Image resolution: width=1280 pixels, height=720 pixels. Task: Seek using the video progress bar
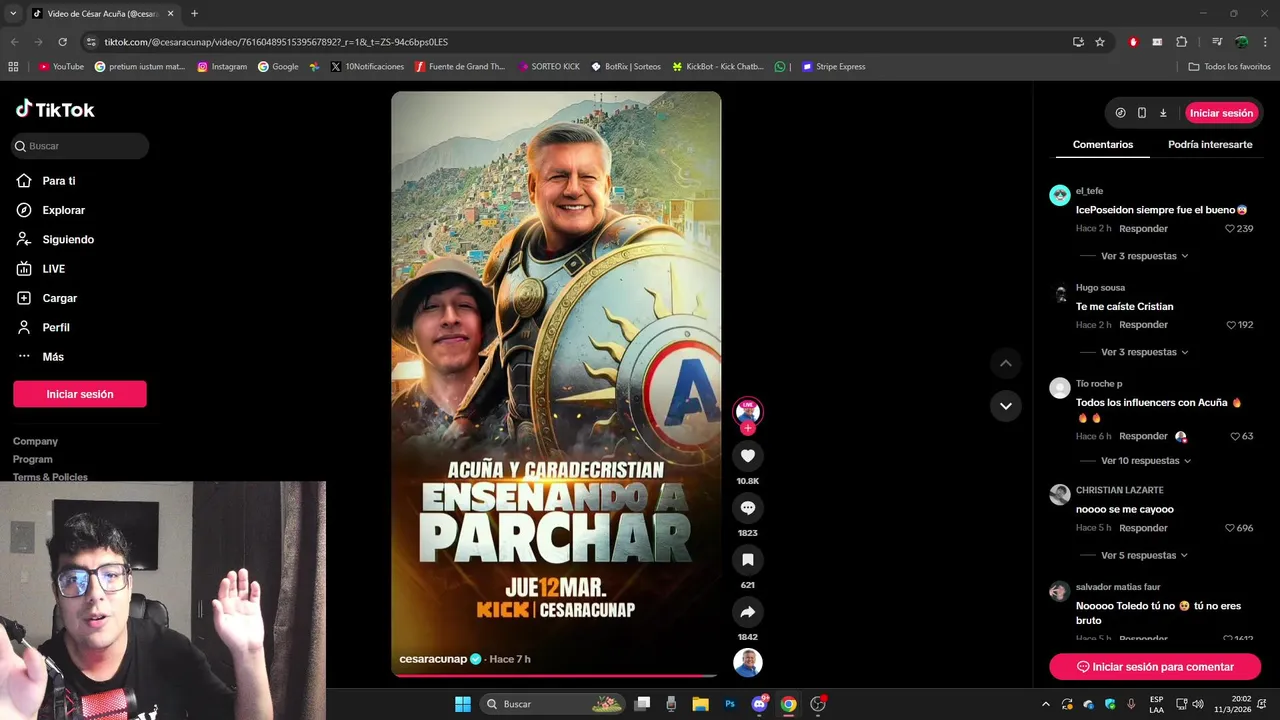556,675
